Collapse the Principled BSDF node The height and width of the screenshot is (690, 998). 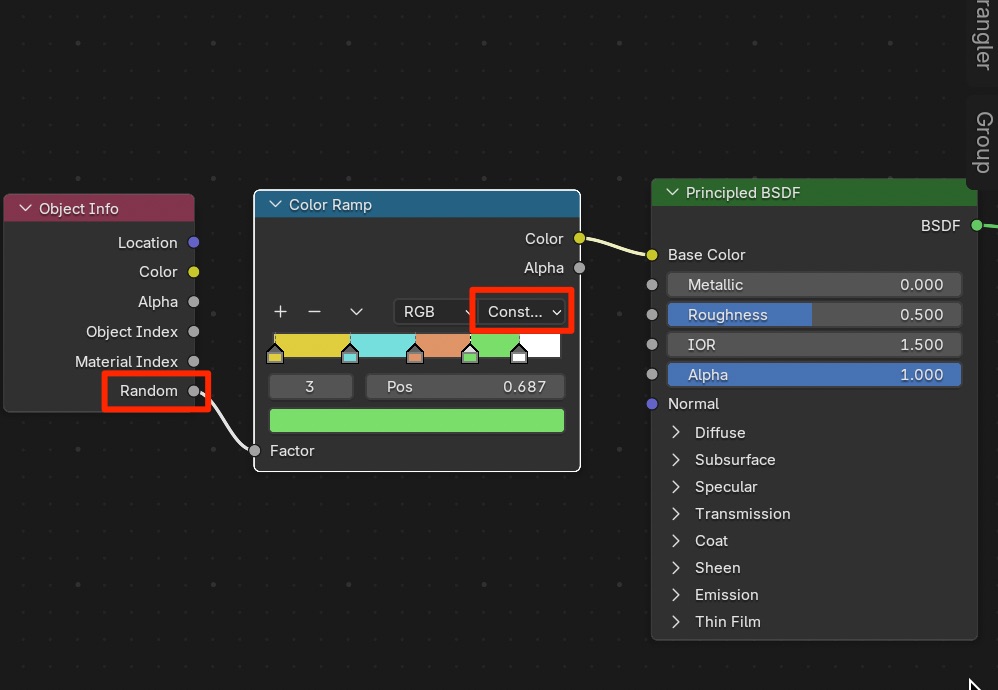[672, 193]
